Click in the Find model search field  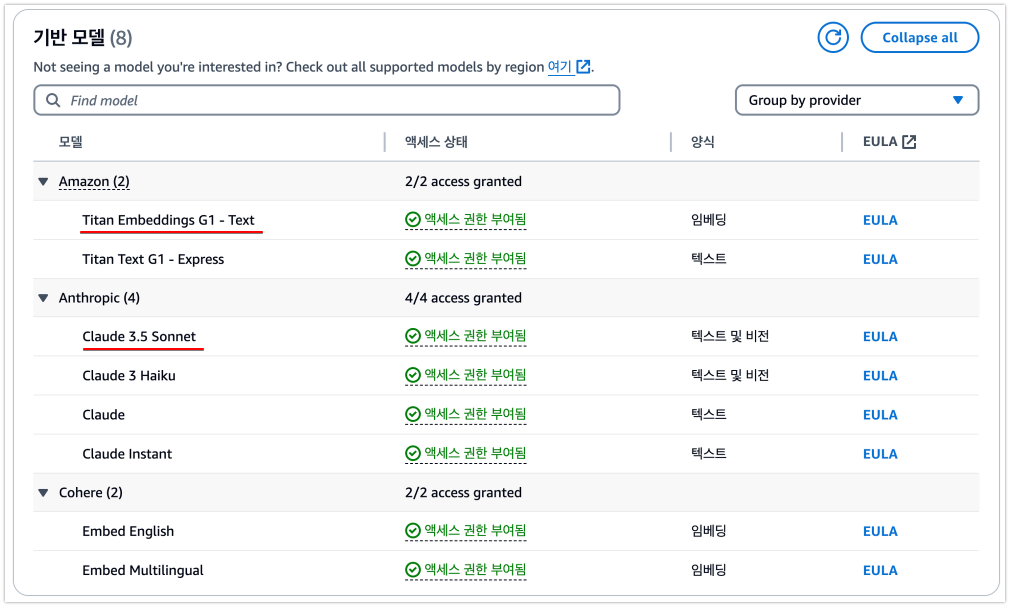(327, 101)
